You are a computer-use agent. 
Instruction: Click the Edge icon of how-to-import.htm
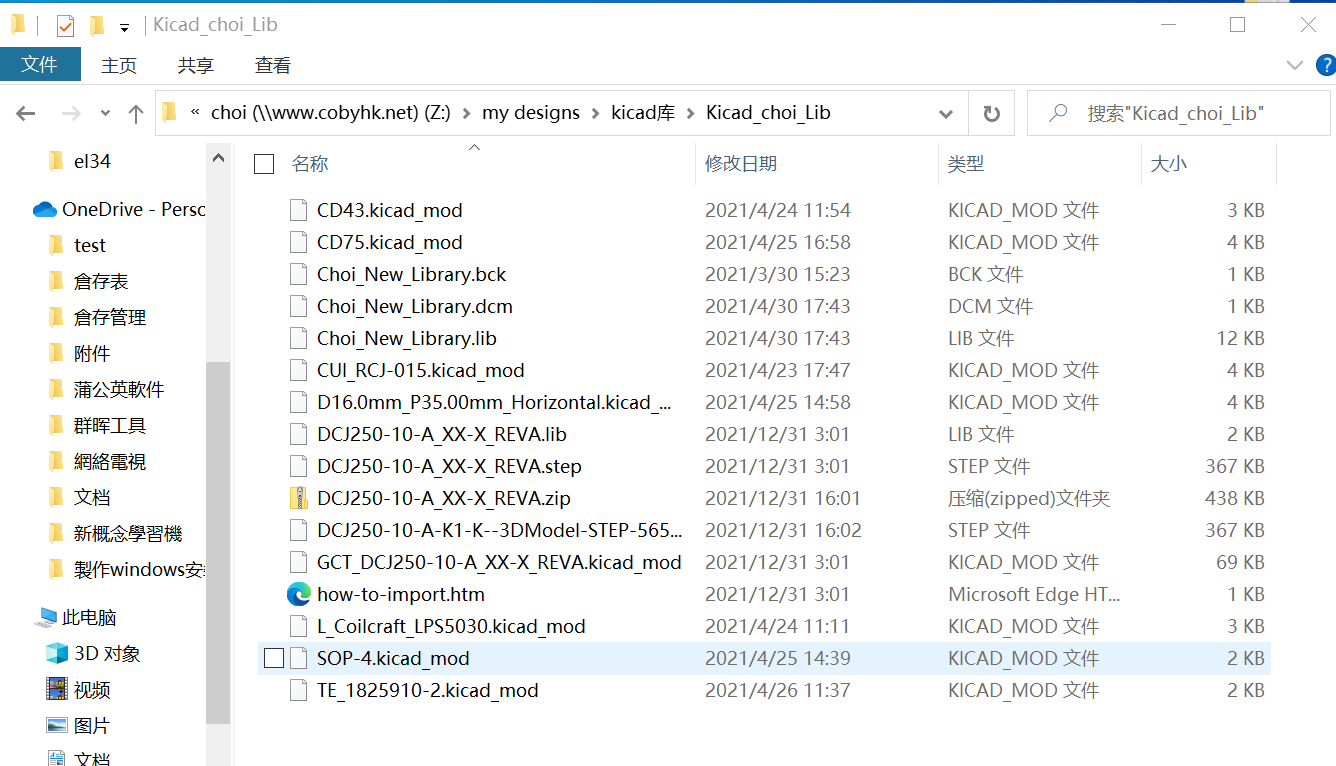click(x=298, y=594)
